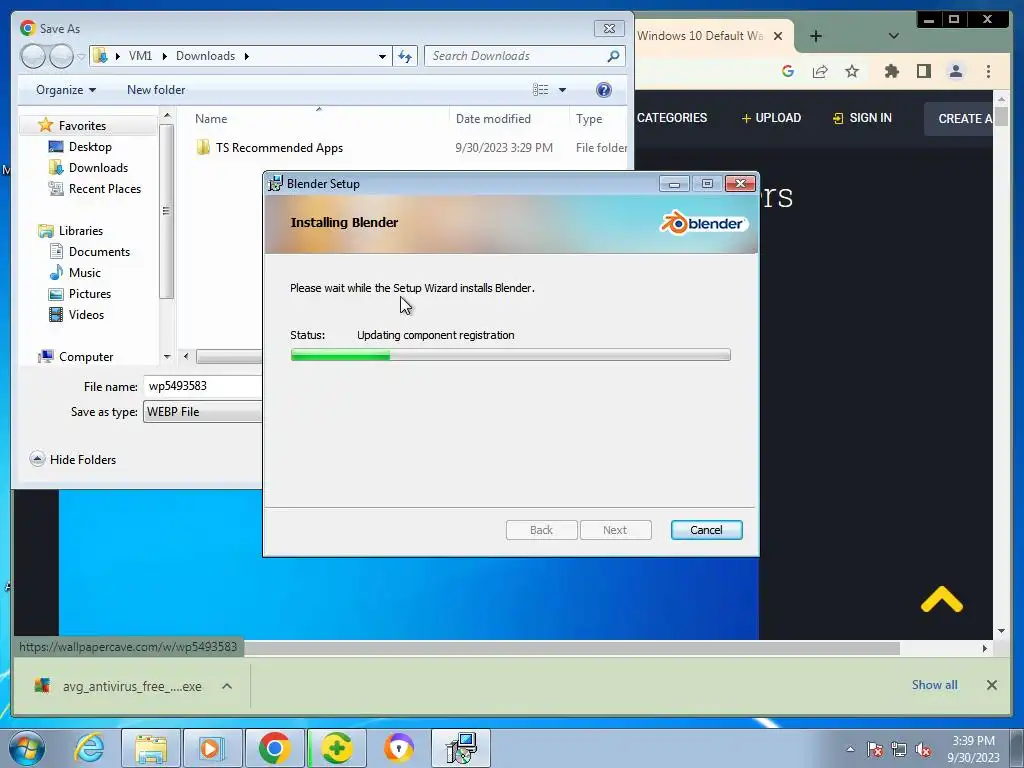Viewport: 1024px width, 768px height.
Task: Close the Windows 10 Default Wallpaper tab
Action: [778, 36]
